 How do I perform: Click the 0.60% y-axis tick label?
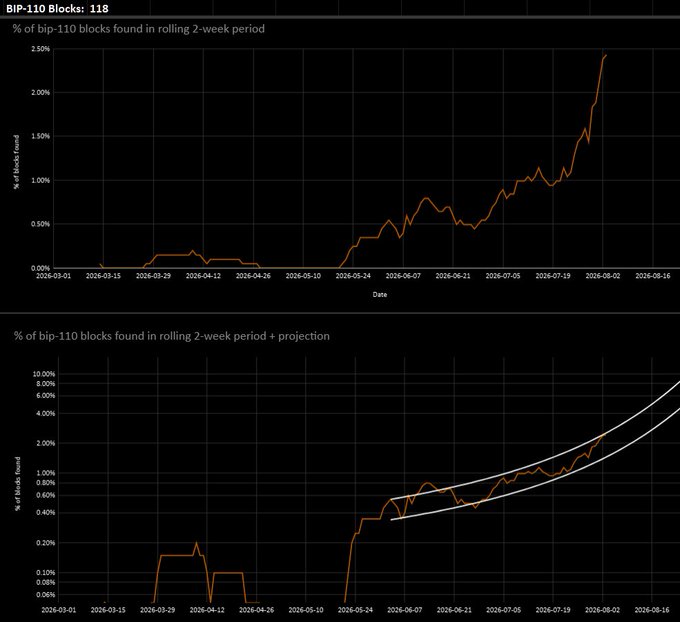(46, 495)
